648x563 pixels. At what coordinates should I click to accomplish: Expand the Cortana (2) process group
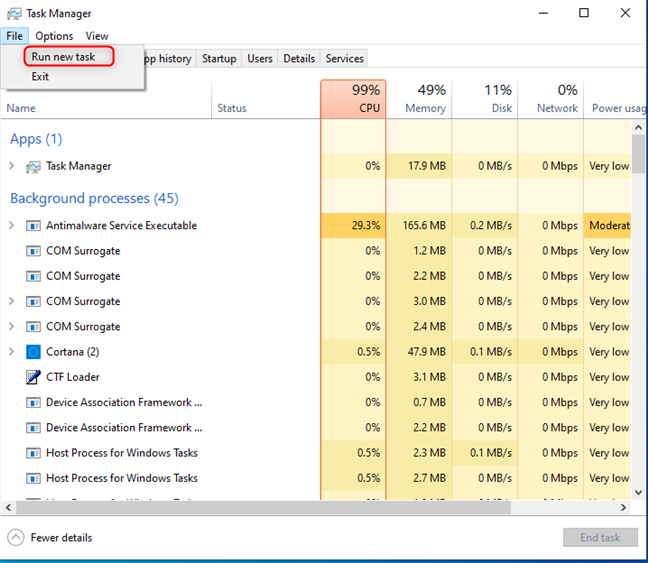(12, 351)
